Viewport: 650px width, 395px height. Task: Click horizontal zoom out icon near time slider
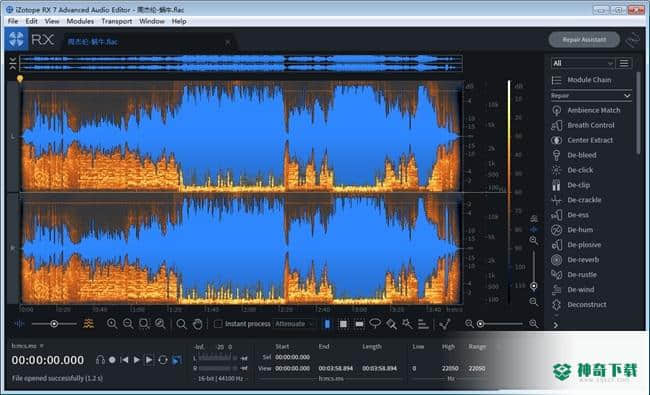point(469,324)
